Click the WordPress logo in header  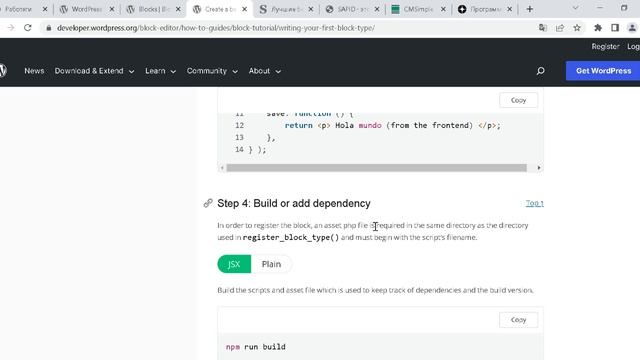click(3, 71)
